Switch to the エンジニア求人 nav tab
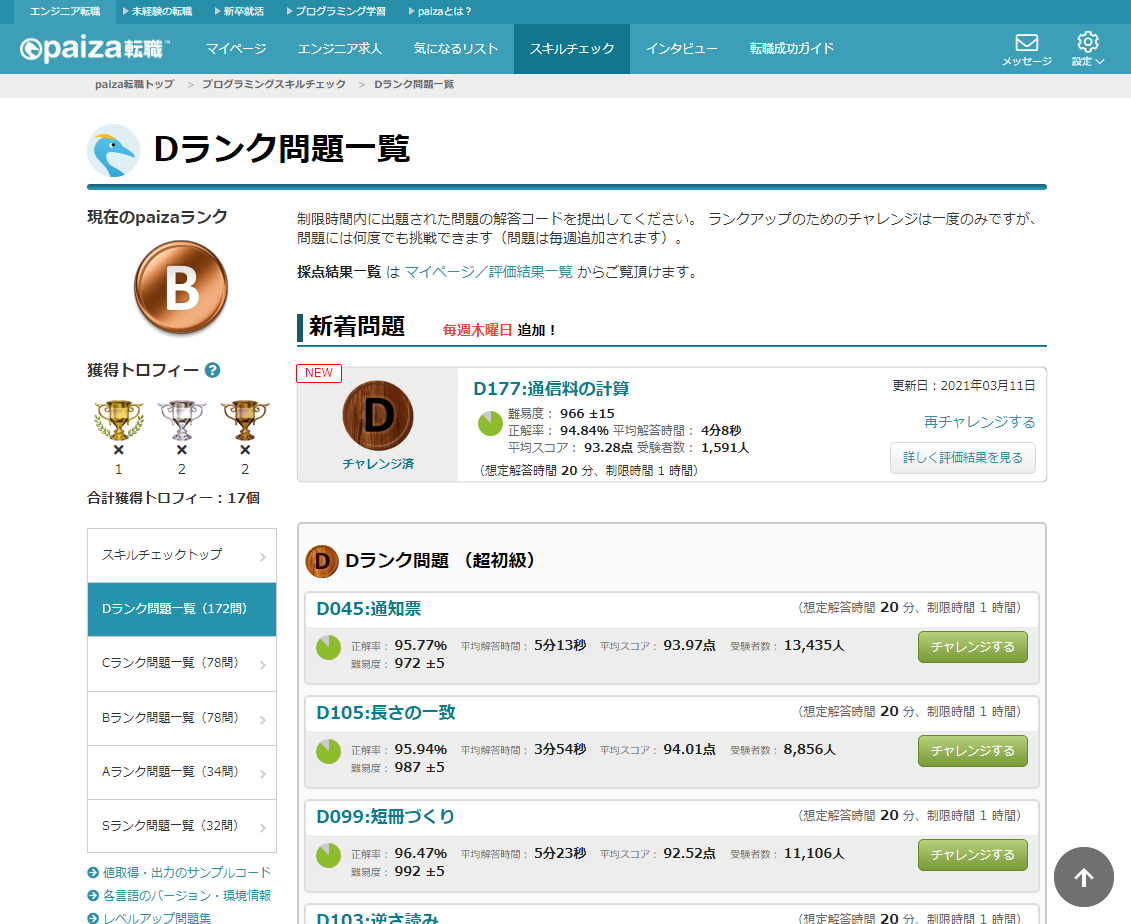Viewport: 1131px width, 924px height. (340, 49)
